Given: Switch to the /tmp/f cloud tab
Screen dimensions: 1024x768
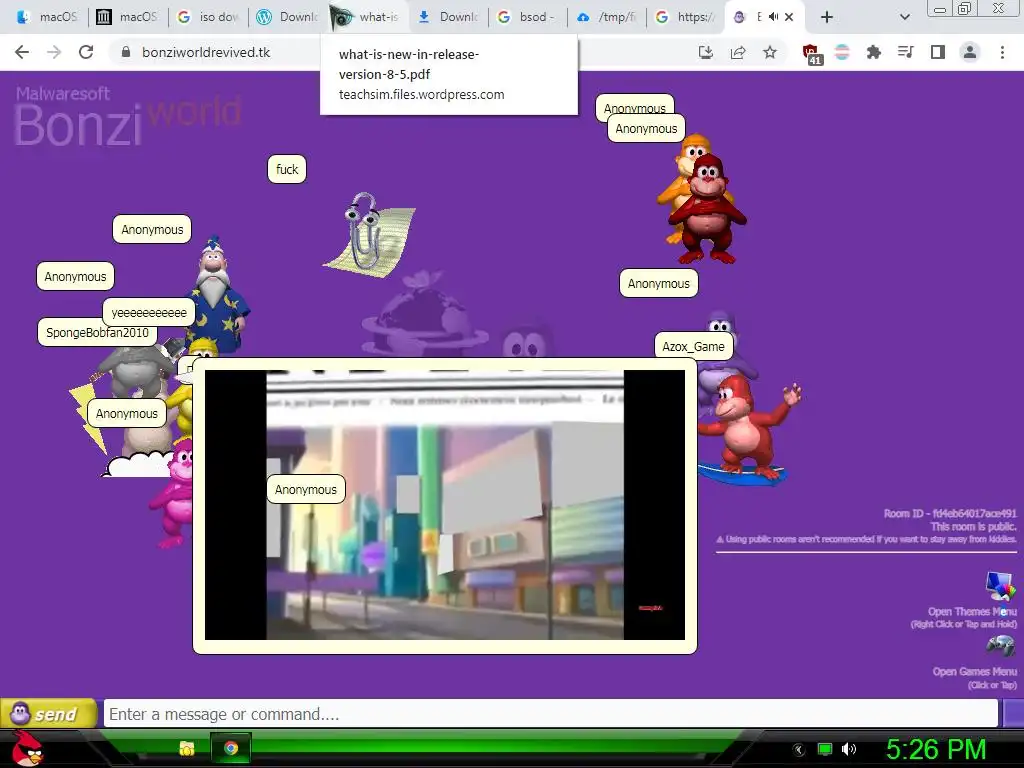Looking at the screenshot, I should 607,17.
